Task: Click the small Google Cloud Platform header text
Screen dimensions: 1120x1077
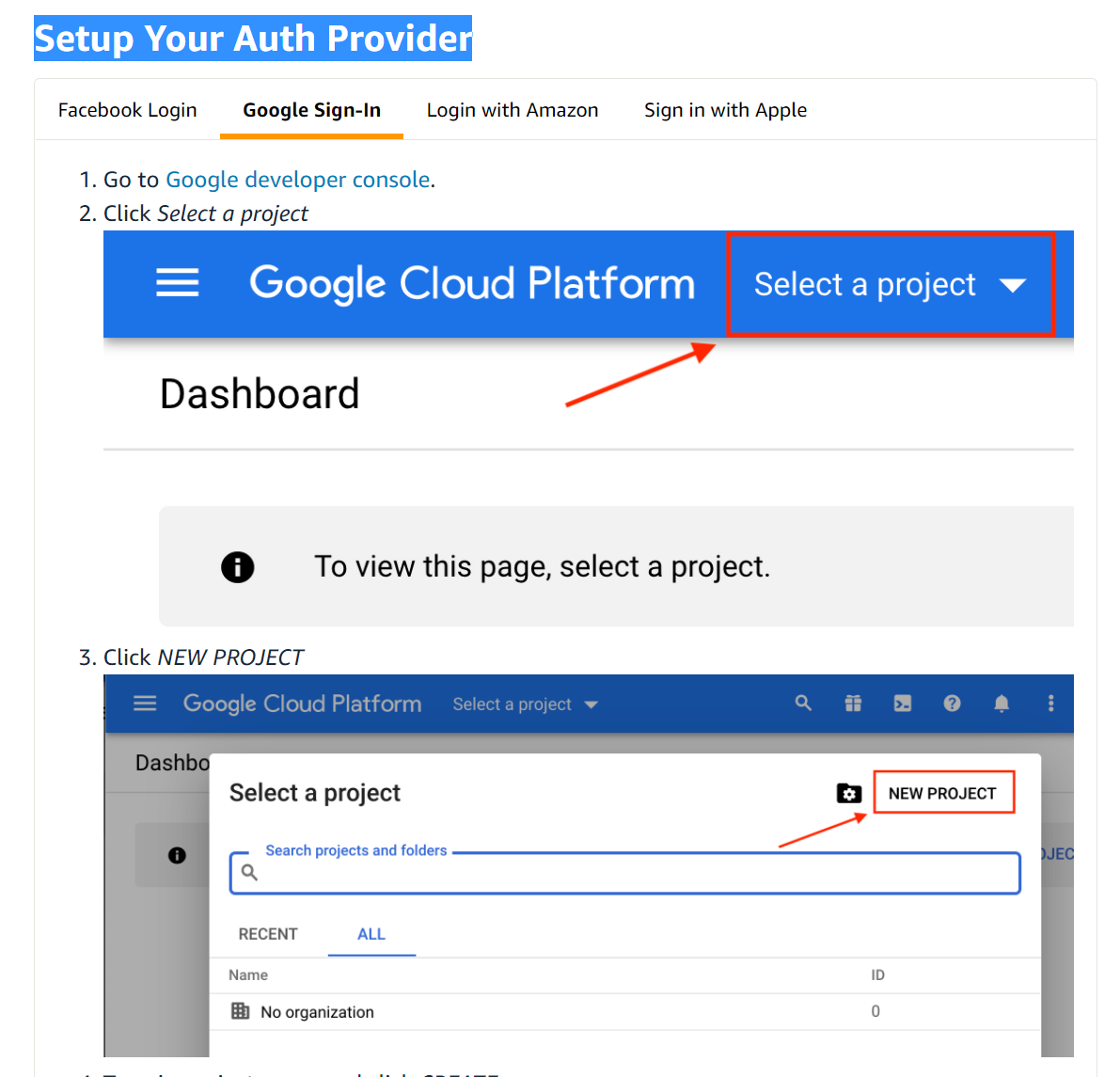Action: click(302, 704)
